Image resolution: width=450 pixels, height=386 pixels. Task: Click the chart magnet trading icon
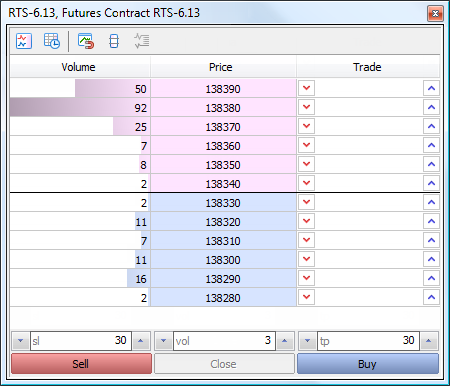tap(86, 41)
